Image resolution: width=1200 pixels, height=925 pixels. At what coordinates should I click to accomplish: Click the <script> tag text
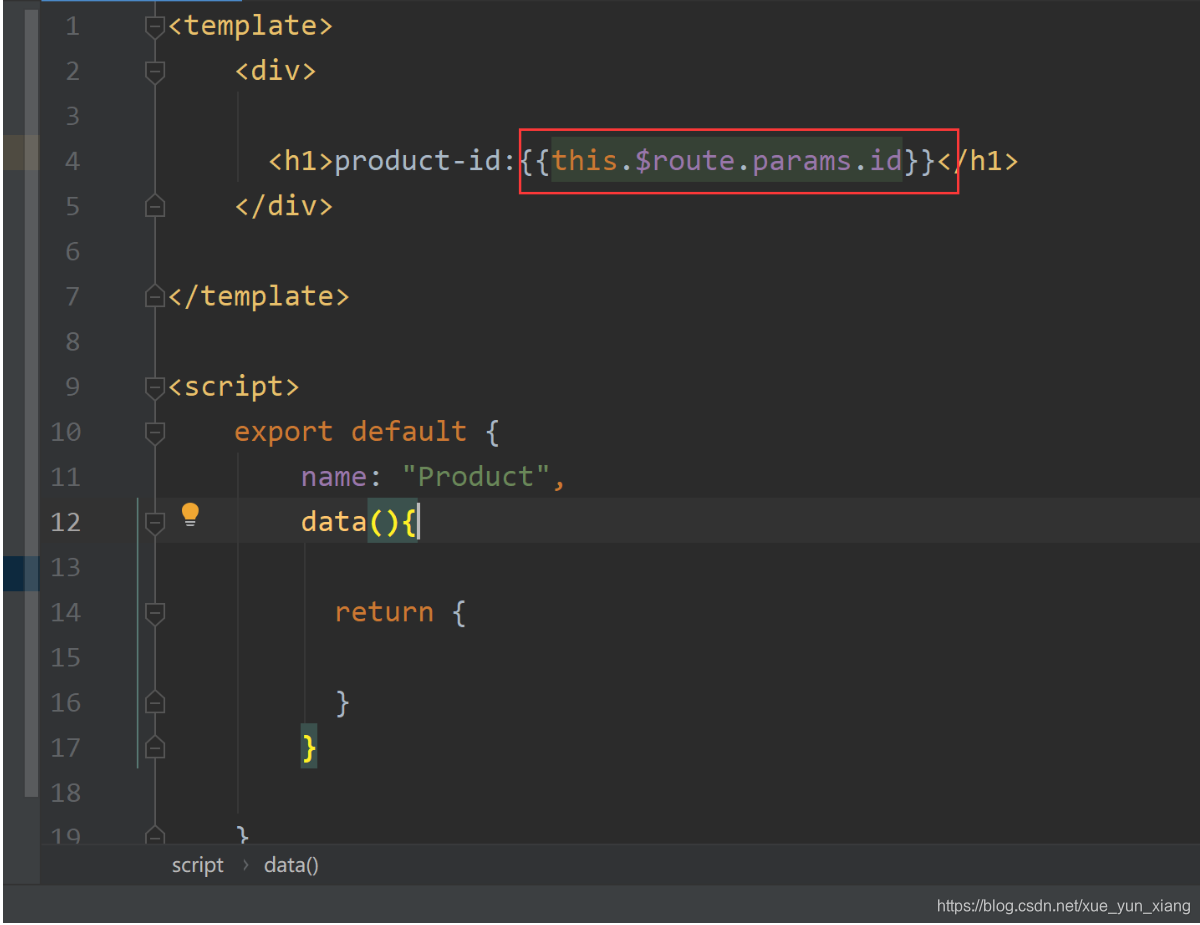tap(234, 386)
